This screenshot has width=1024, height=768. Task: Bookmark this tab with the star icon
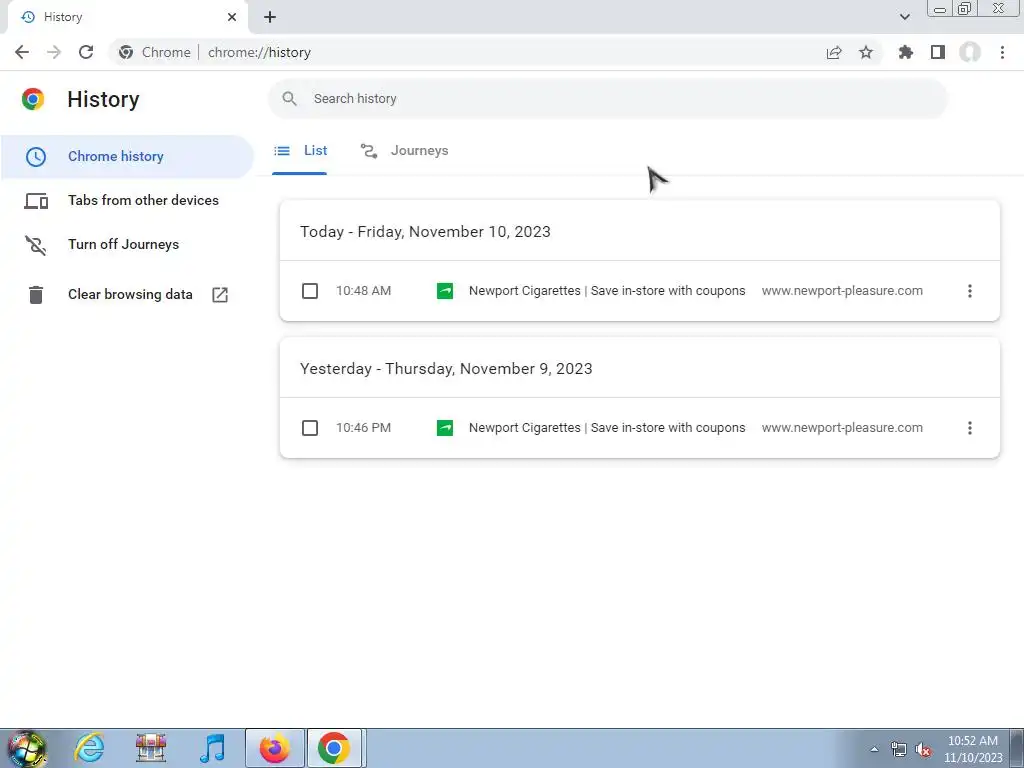tap(866, 52)
